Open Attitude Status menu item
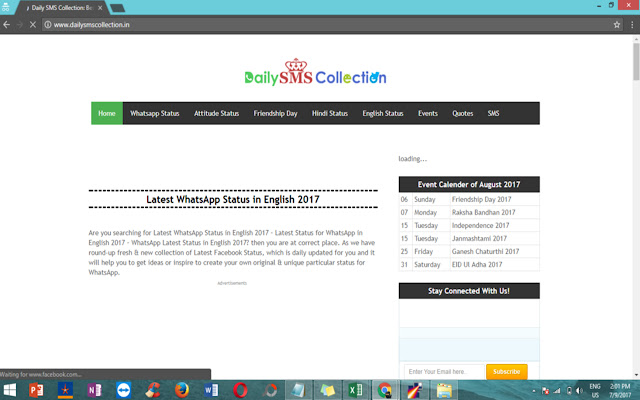 click(x=216, y=113)
